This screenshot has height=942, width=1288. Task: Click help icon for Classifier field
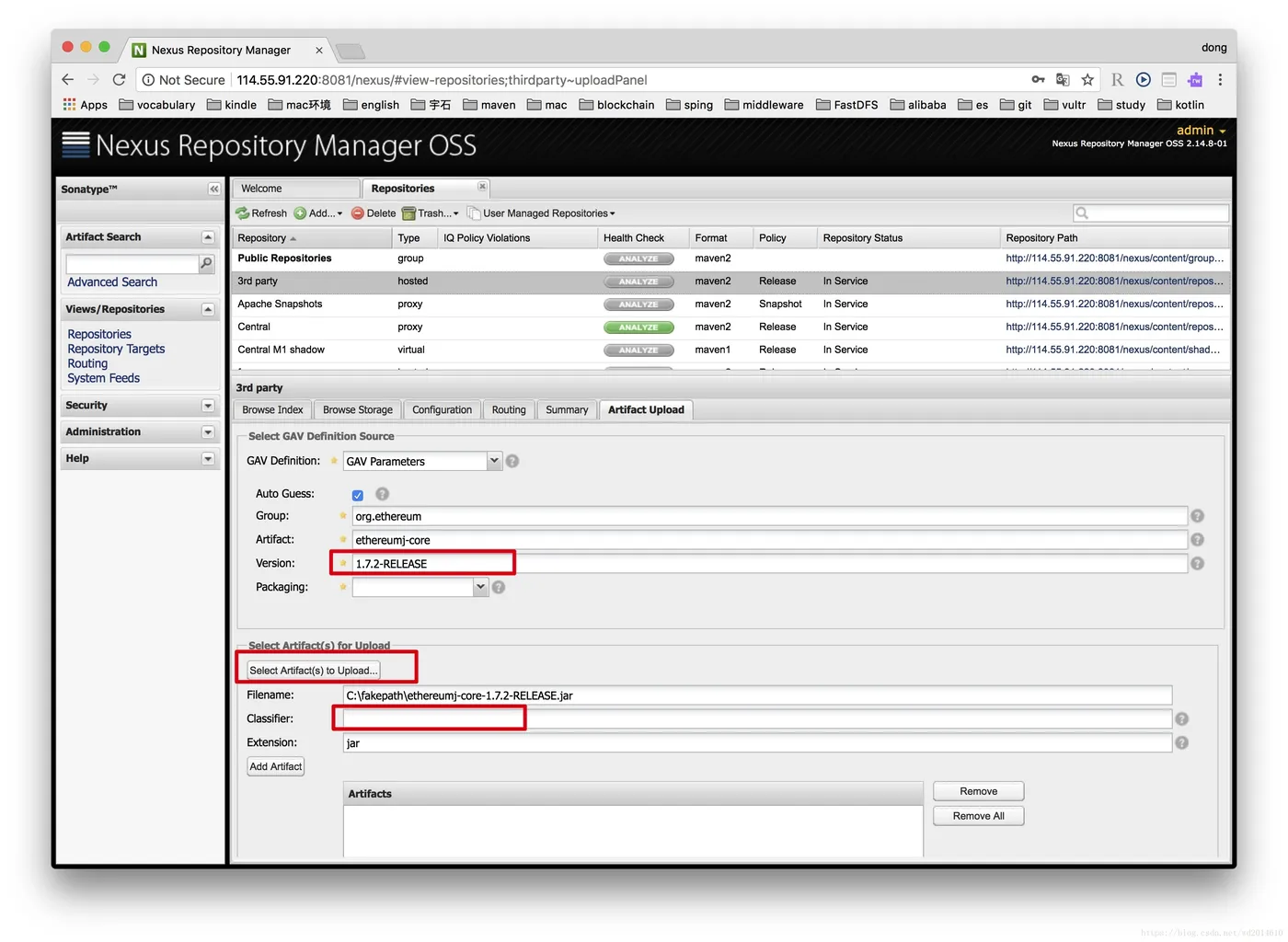pos(1182,718)
